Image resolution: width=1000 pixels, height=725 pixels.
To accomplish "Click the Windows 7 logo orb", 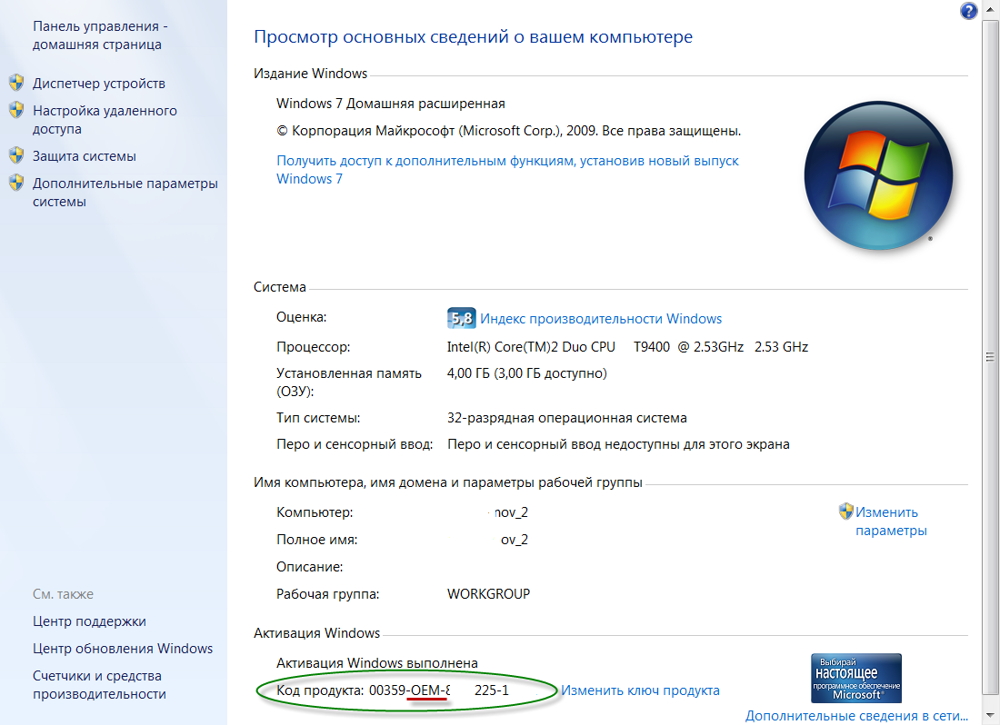I will click(878, 176).
